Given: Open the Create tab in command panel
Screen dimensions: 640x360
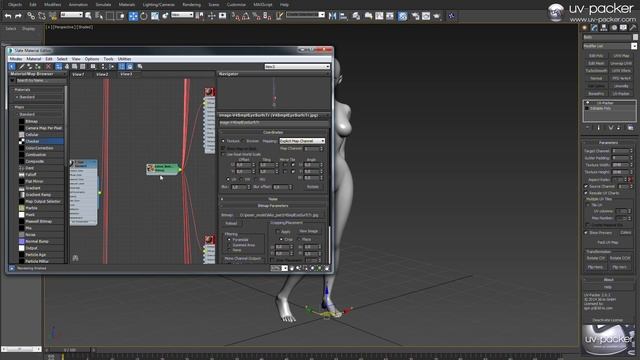Looking at the screenshot, I should click(x=584, y=28).
